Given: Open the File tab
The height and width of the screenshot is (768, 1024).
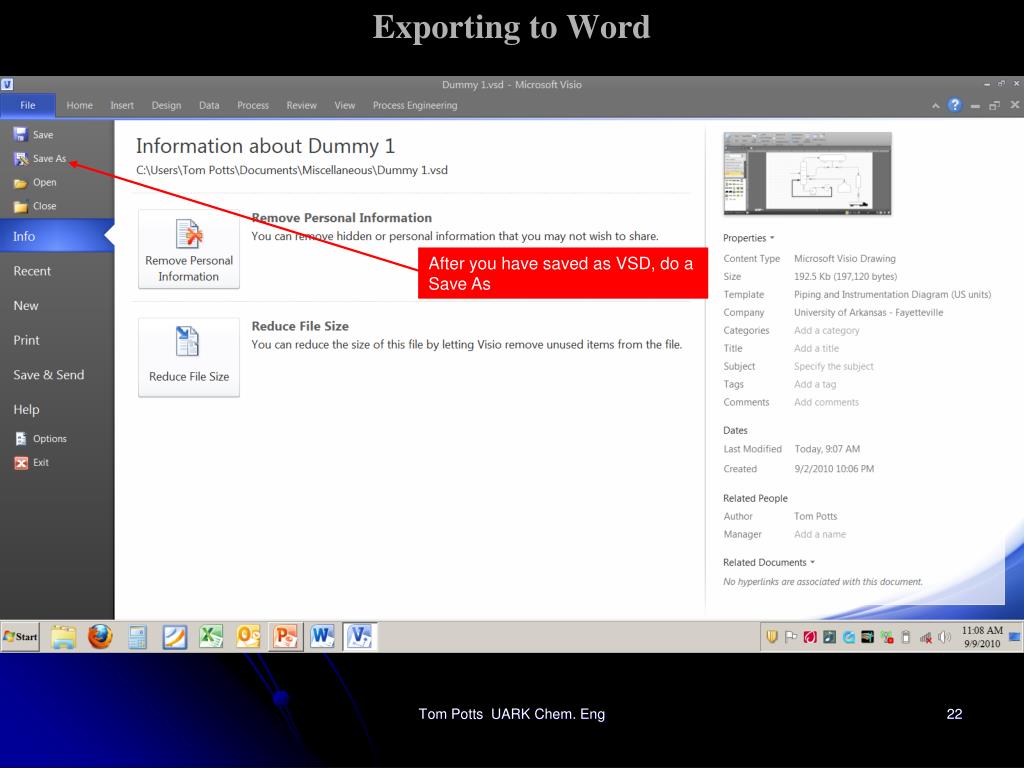Looking at the screenshot, I should tap(27, 105).
